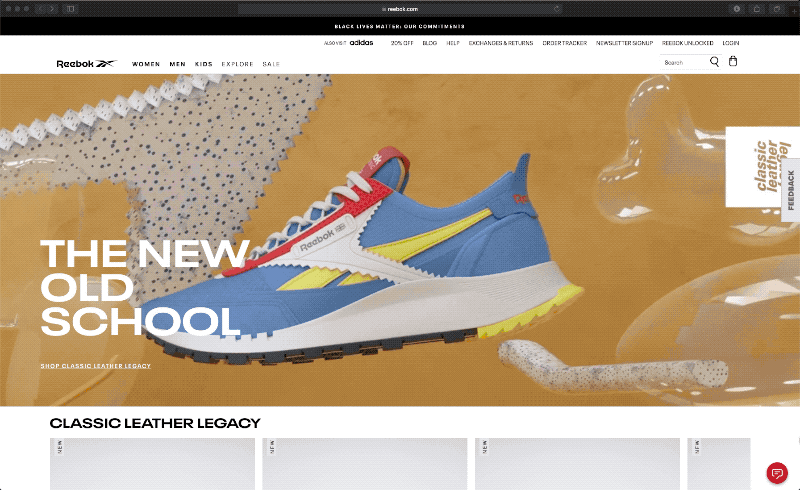Reload the page with the refresh icon
This screenshot has width=800, height=490.
point(557,9)
